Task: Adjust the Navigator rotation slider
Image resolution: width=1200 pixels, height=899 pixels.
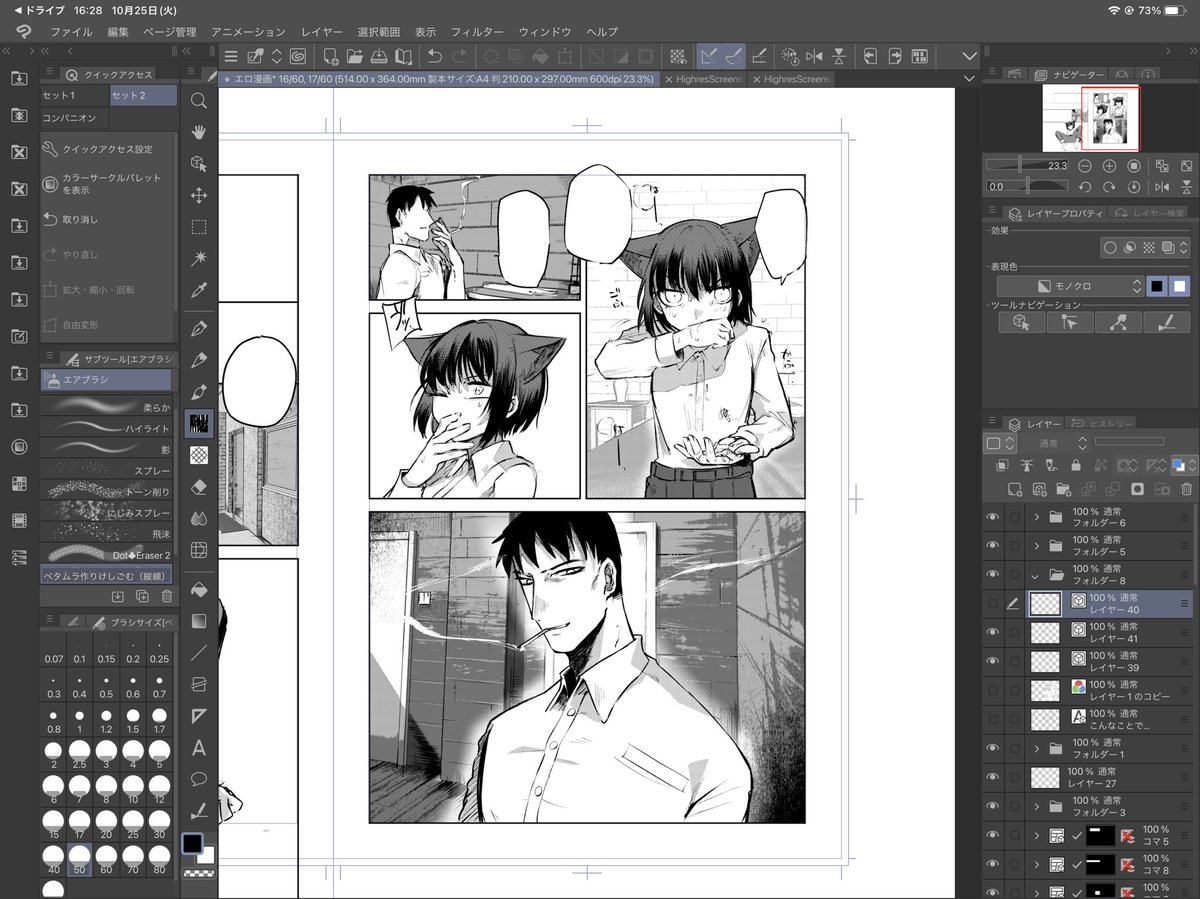Action: pos(1028,187)
